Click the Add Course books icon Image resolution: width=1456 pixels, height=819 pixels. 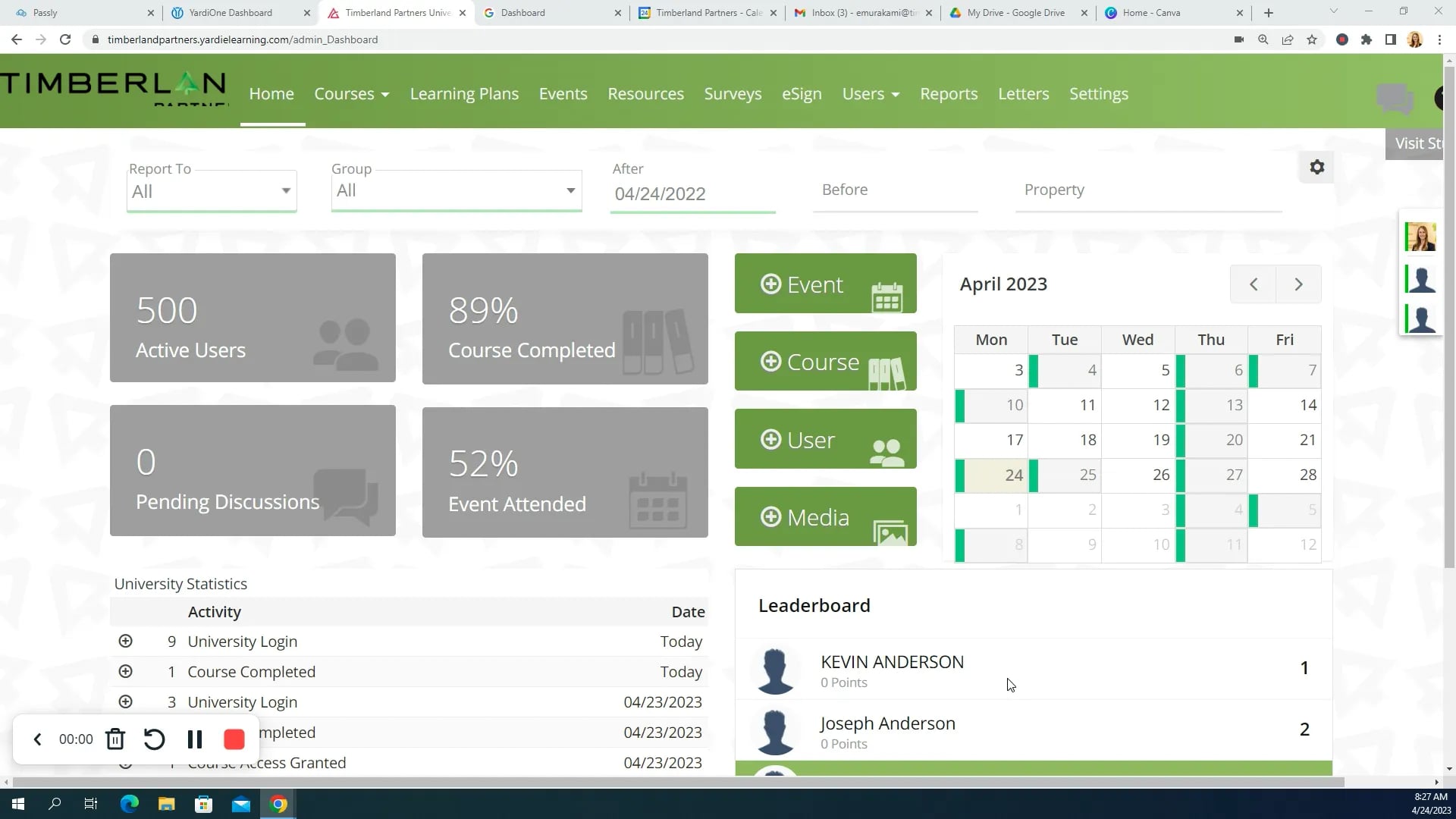point(887,372)
